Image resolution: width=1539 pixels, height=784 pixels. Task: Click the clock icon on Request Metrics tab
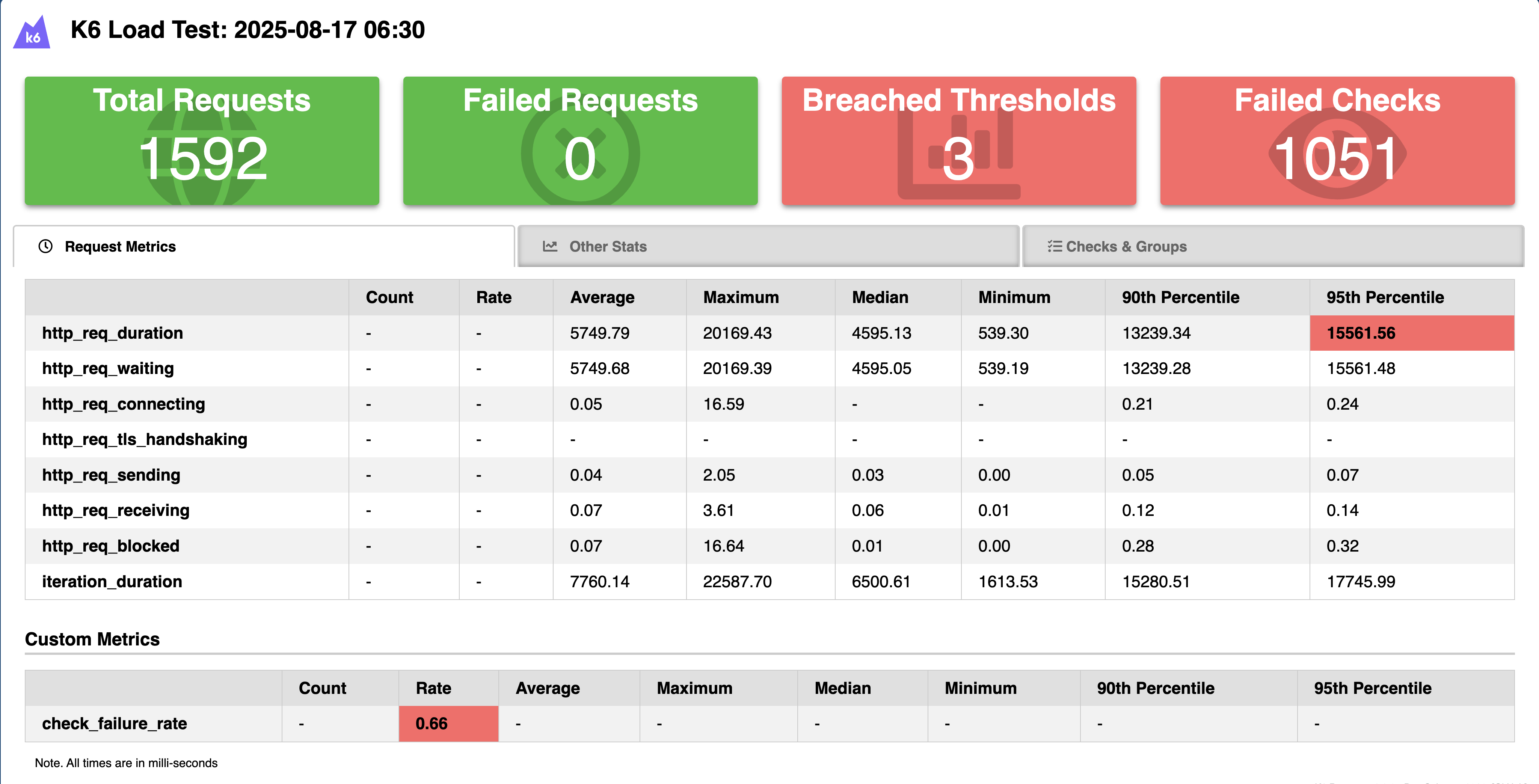[x=45, y=246]
